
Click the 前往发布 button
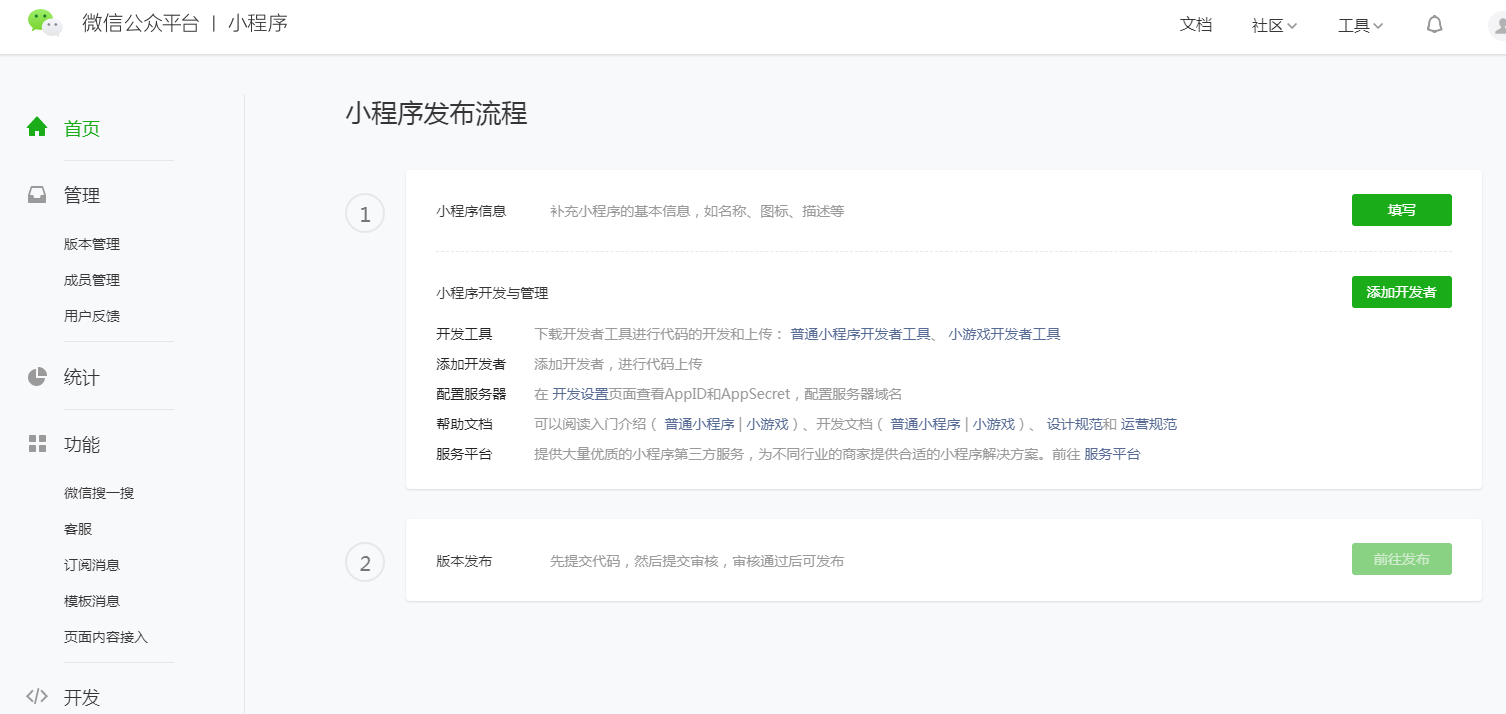pyautogui.click(x=1401, y=559)
